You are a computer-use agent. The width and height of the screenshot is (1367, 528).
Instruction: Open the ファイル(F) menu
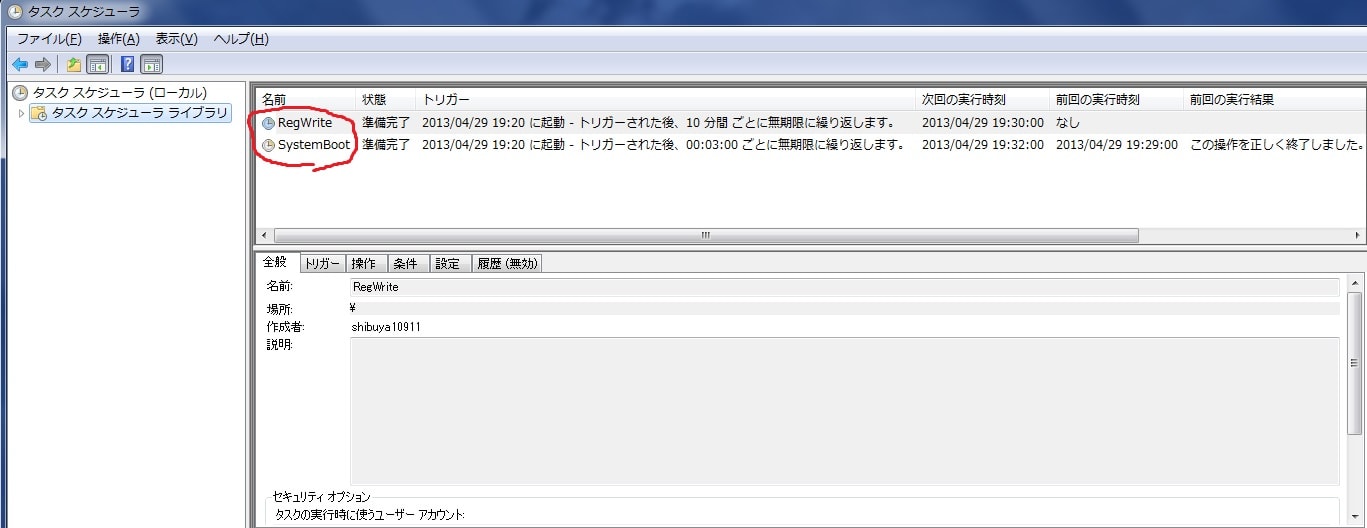tap(49, 39)
